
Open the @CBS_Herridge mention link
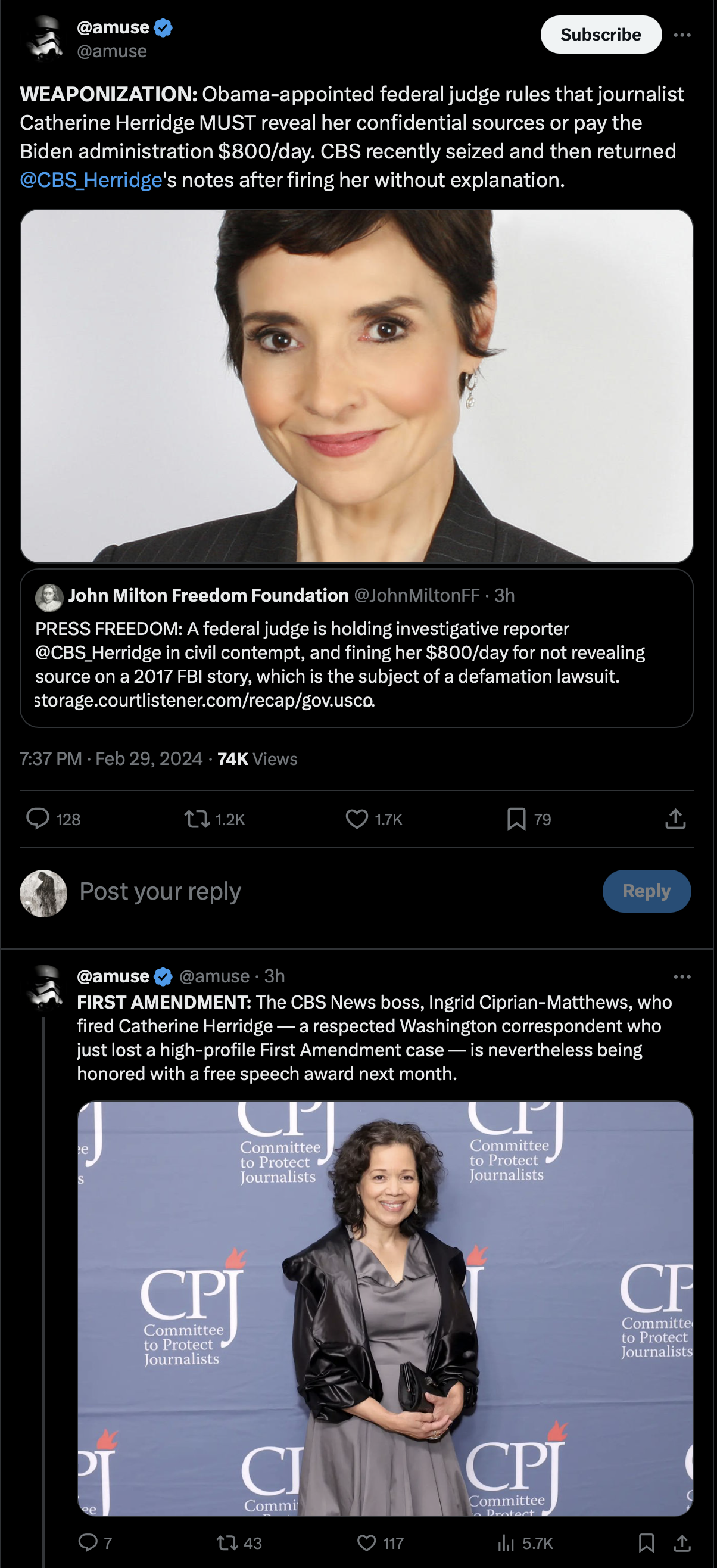[x=91, y=180]
